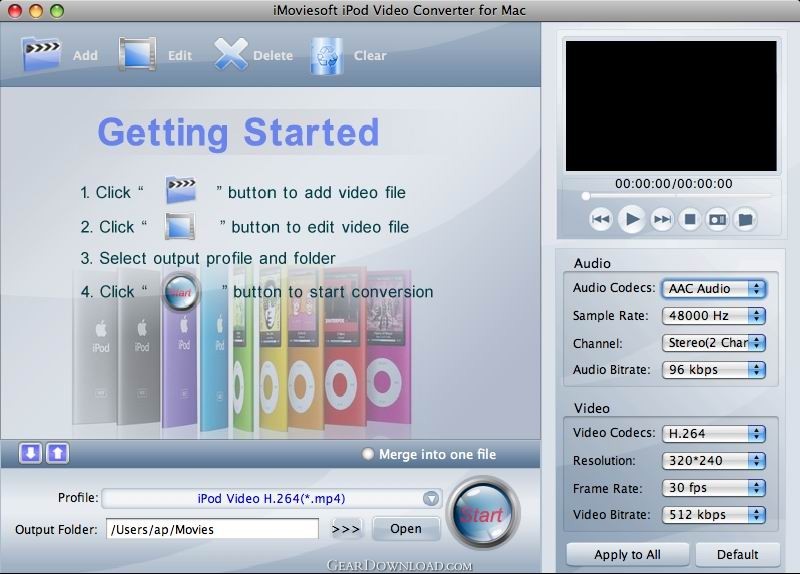
Task: Open the Video Codecs dropdown
Action: coord(714,434)
